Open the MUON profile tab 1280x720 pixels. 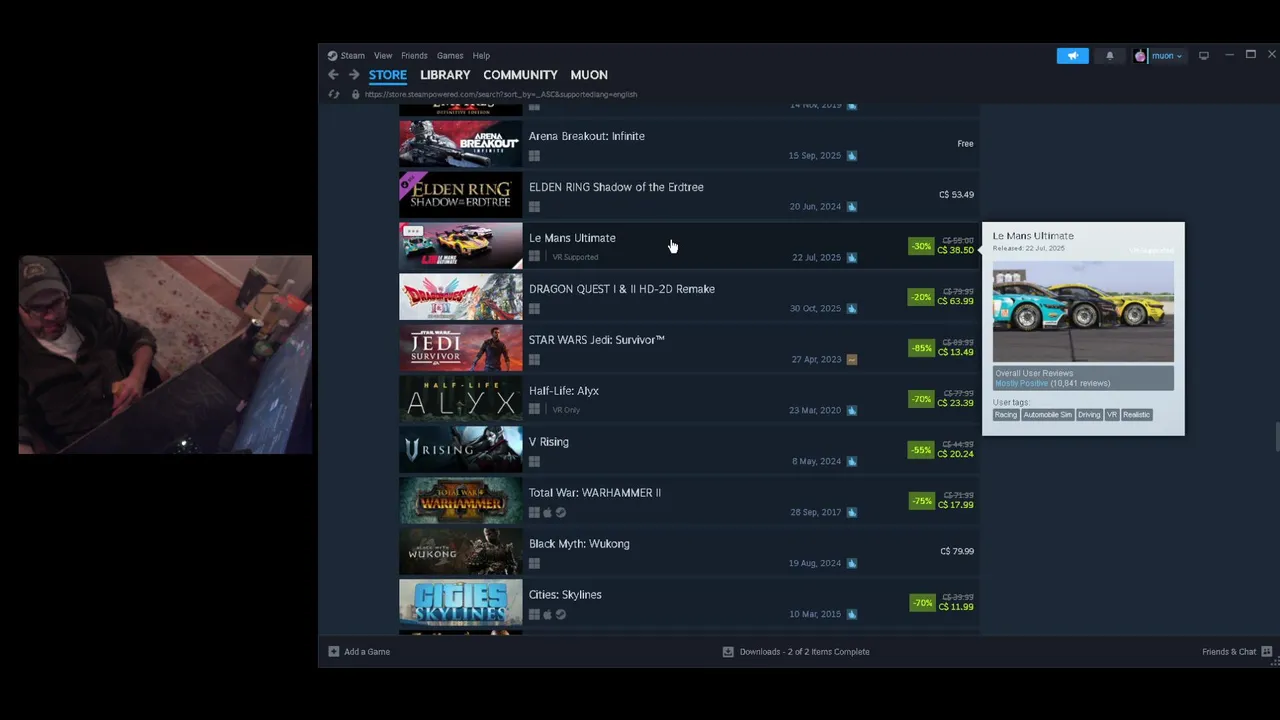589,75
